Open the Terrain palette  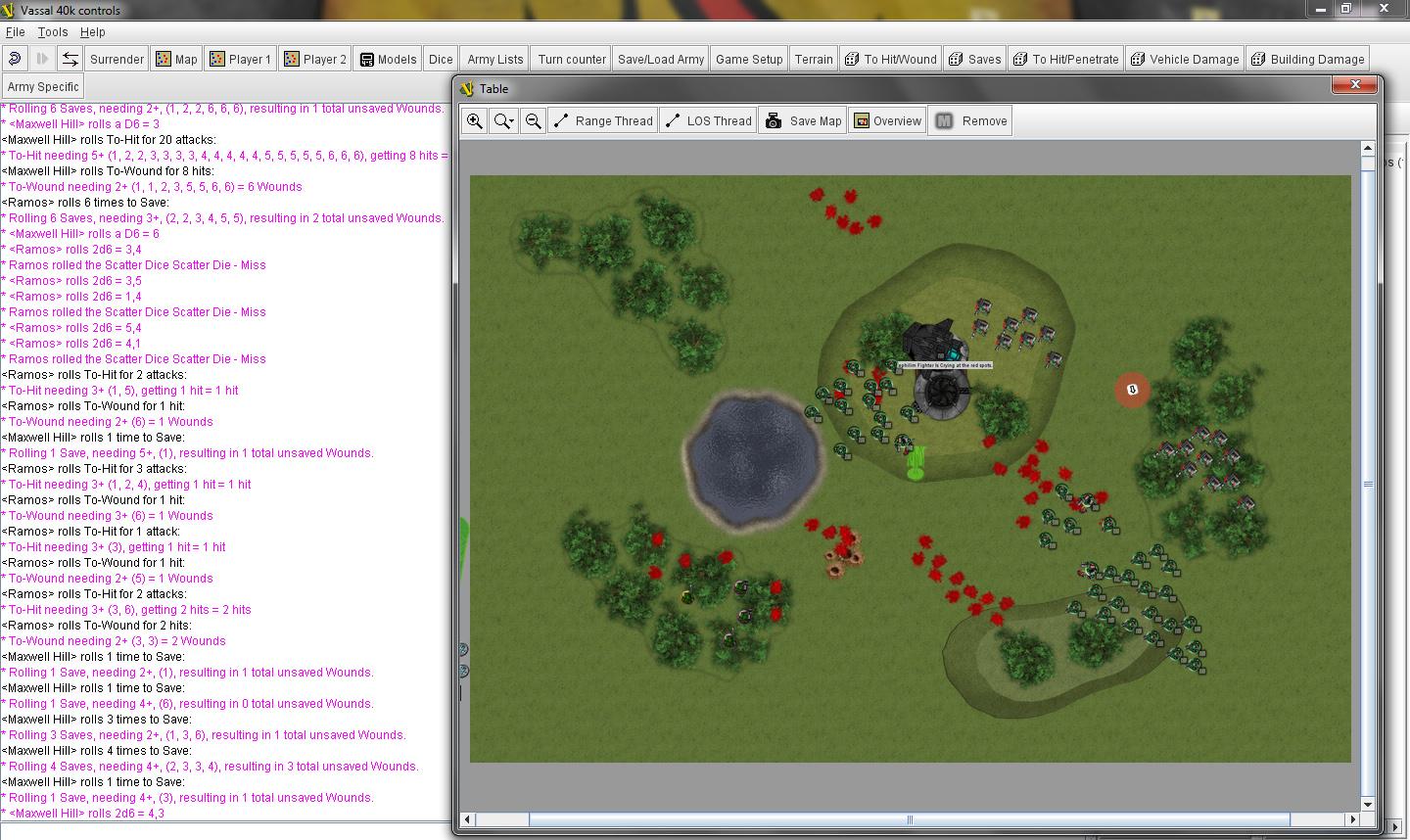(814, 59)
